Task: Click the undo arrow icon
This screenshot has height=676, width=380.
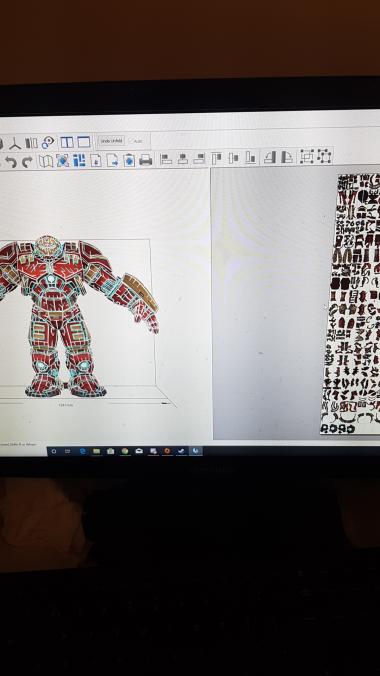Action: 11,161
